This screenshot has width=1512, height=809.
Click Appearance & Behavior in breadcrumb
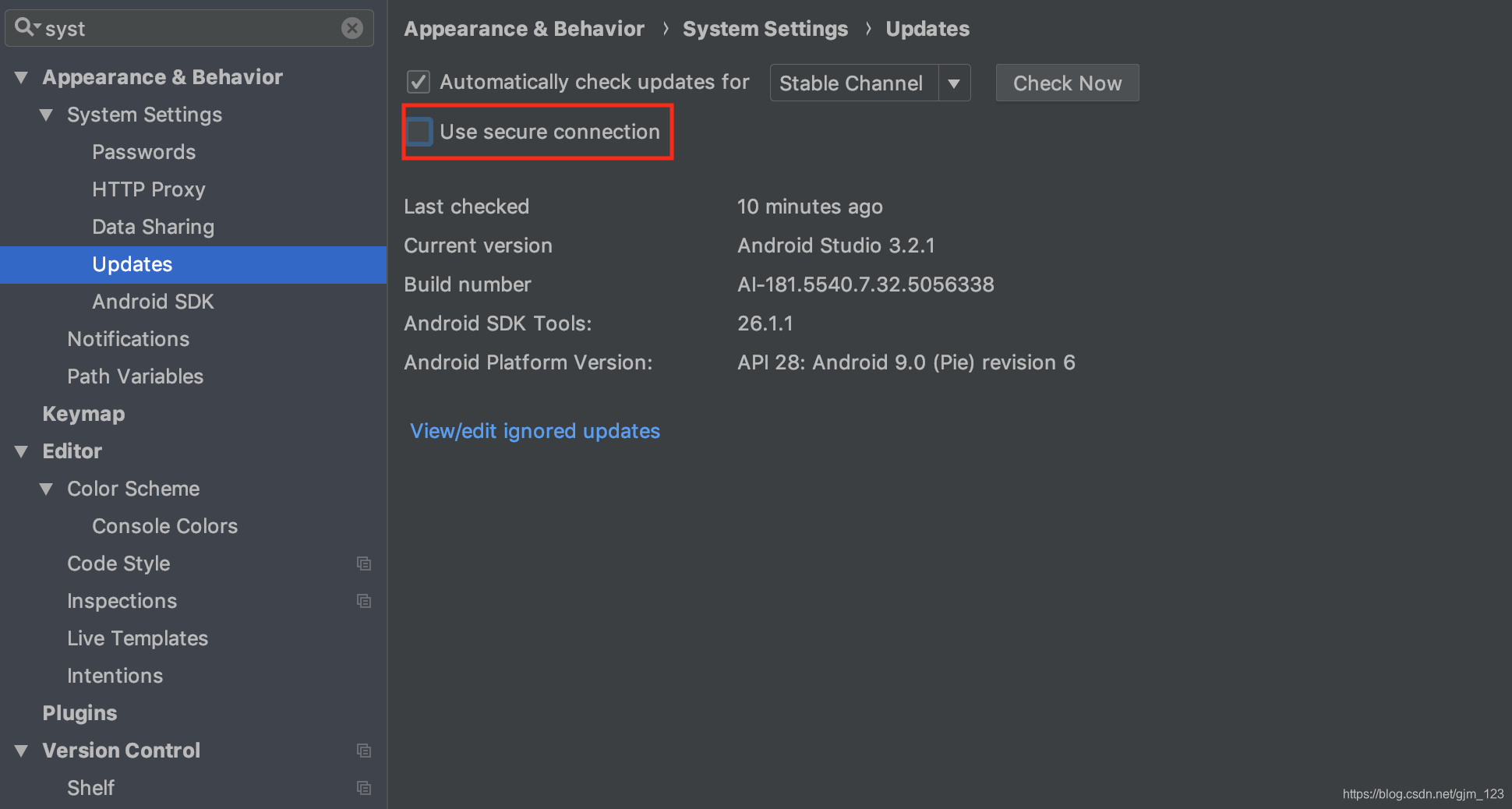(x=524, y=29)
